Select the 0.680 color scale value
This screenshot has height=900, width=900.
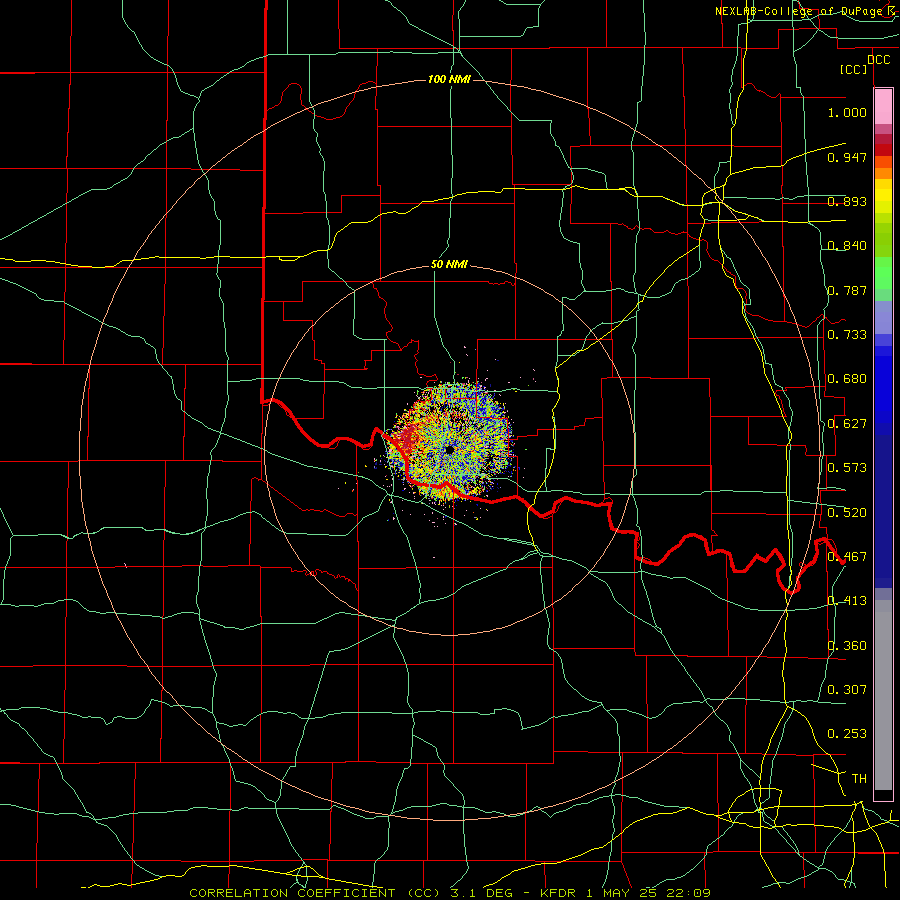pos(847,379)
